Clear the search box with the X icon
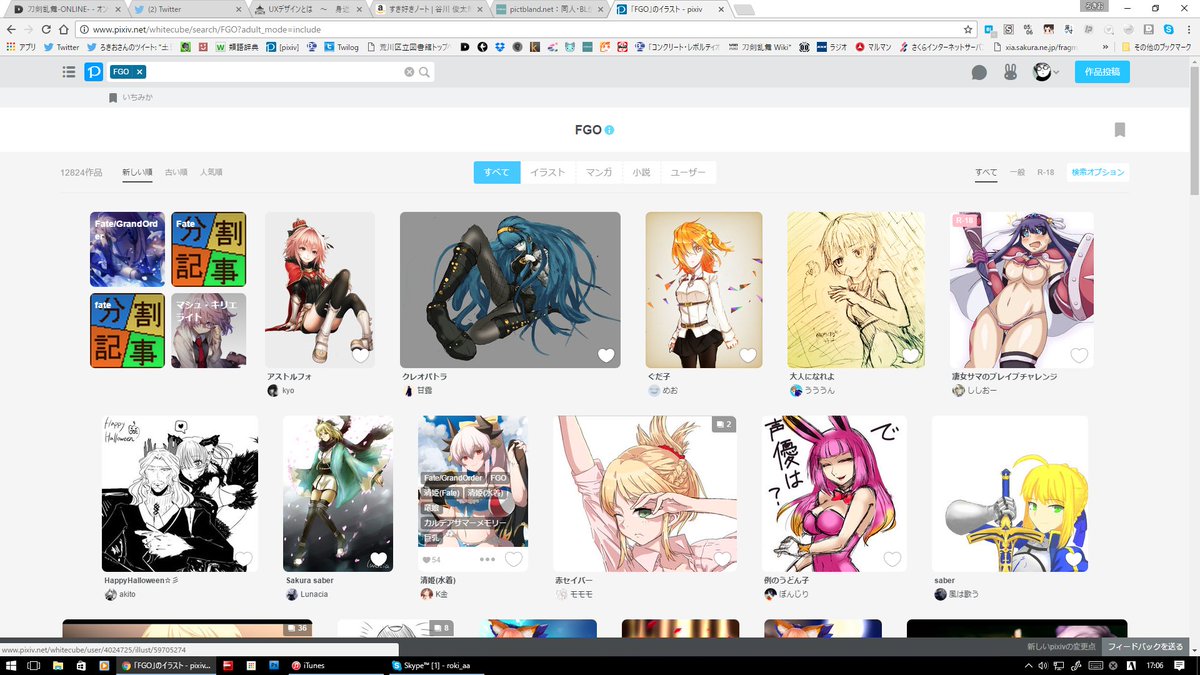The height and width of the screenshot is (675, 1200). point(409,72)
